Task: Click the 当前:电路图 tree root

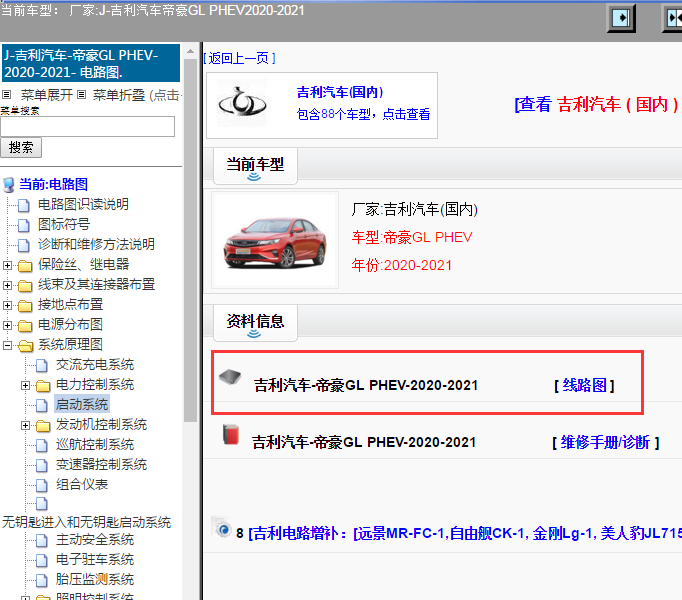Action: 53,184
